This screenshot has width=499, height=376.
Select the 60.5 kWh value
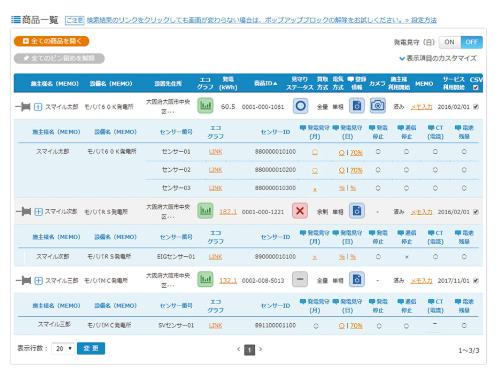point(228,107)
